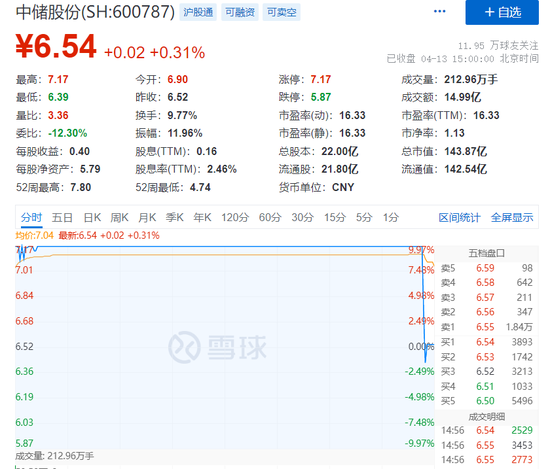Click the current price ¥6.54
Screen dimensions: 550x469
56,46
